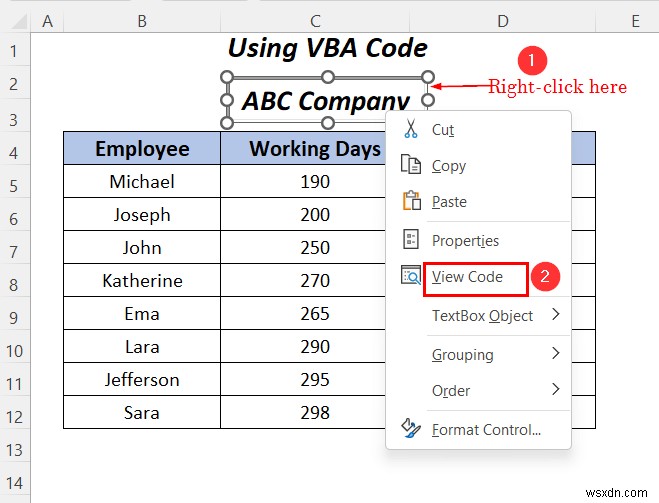This screenshot has width=659, height=503.
Task: Select the cell with value 298
Action: tap(303, 413)
